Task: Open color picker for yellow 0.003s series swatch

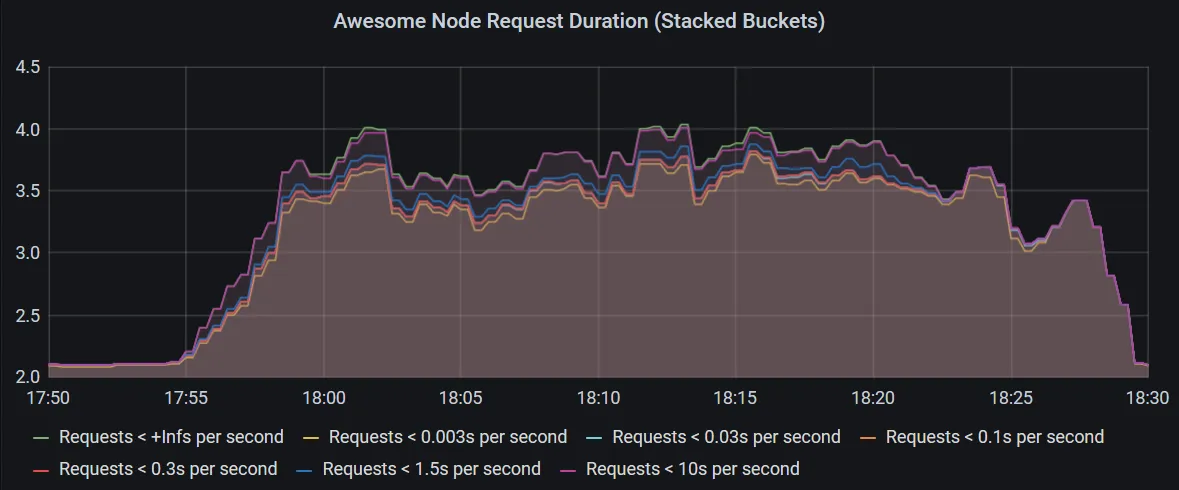Action: click(x=312, y=437)
